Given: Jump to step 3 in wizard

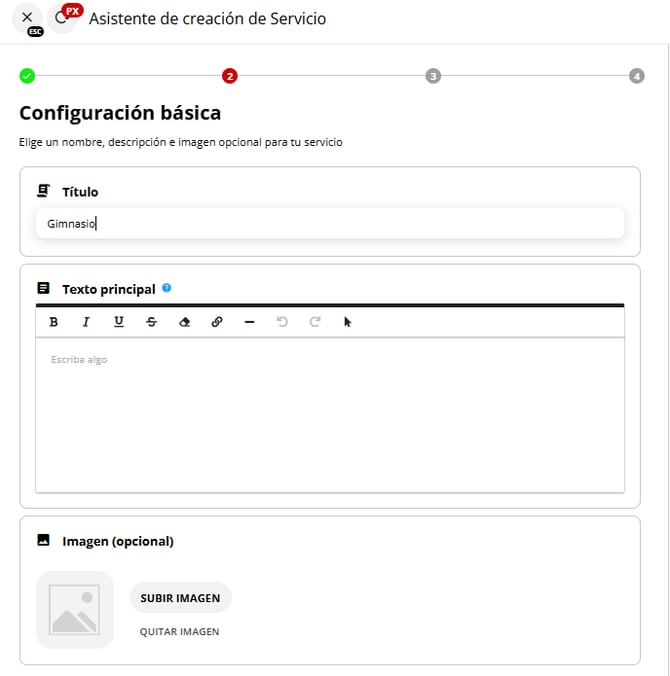Looking at the screenshot, I should tap(432, 76).
